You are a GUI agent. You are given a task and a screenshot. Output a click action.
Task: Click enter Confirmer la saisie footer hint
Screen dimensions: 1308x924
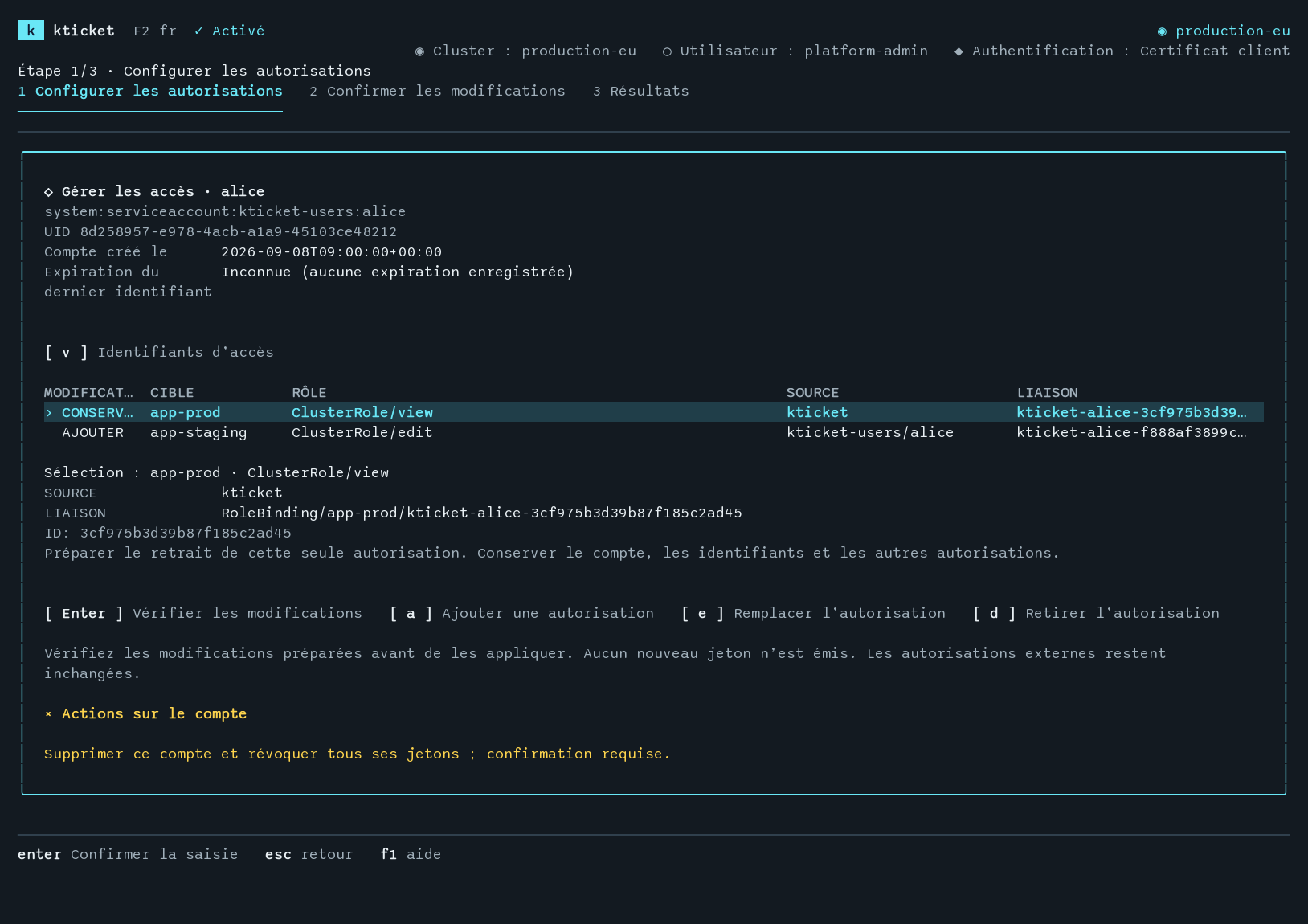[x=128, y=854]
